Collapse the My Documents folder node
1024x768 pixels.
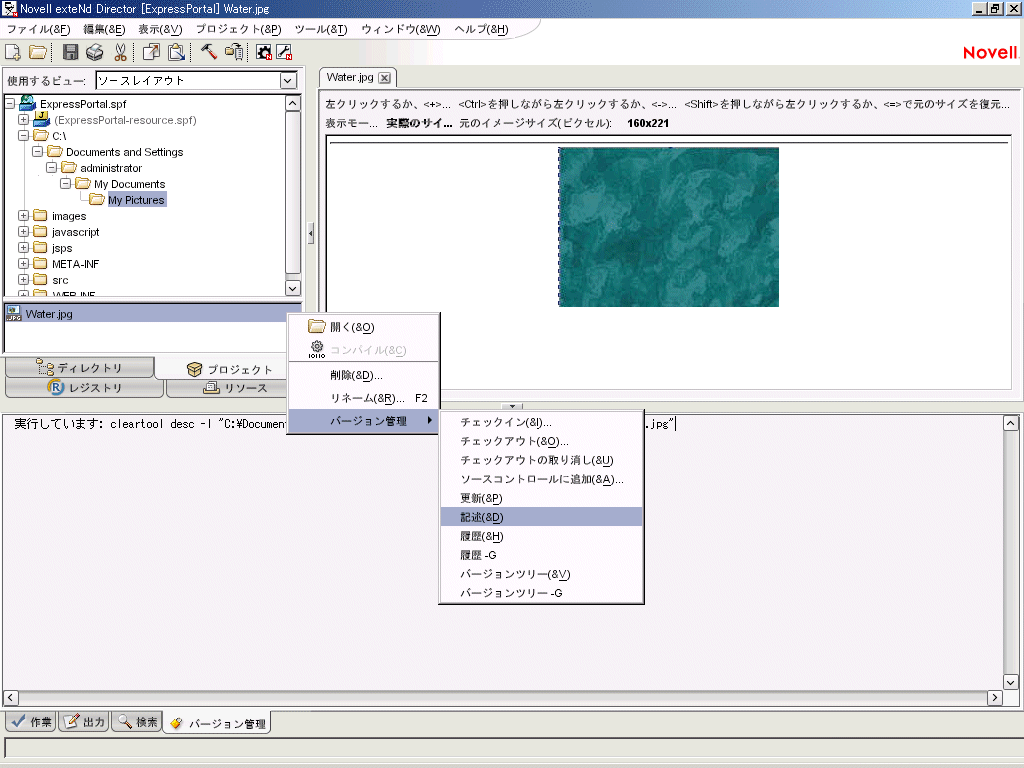[65, 184]
